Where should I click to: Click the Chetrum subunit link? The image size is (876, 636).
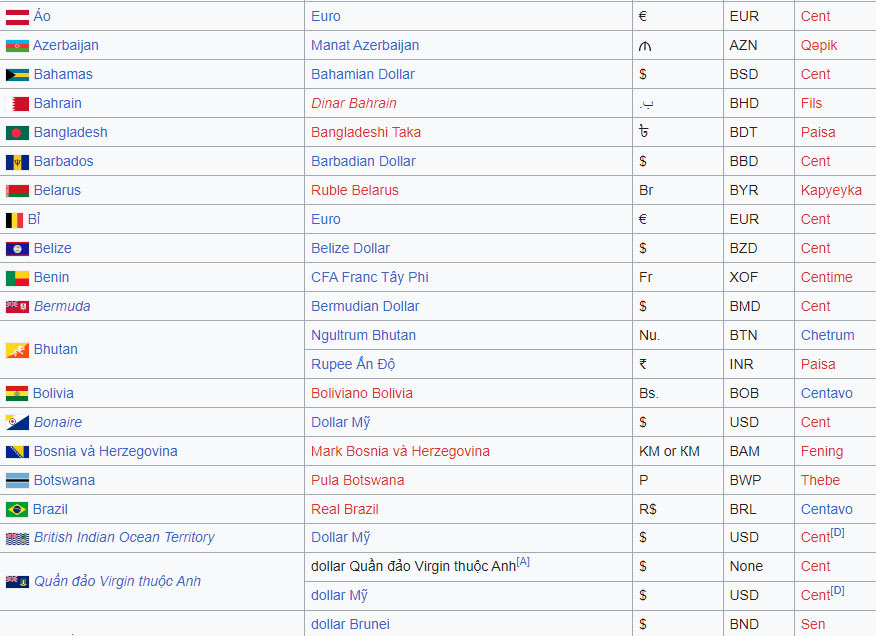tap(827, 336)
